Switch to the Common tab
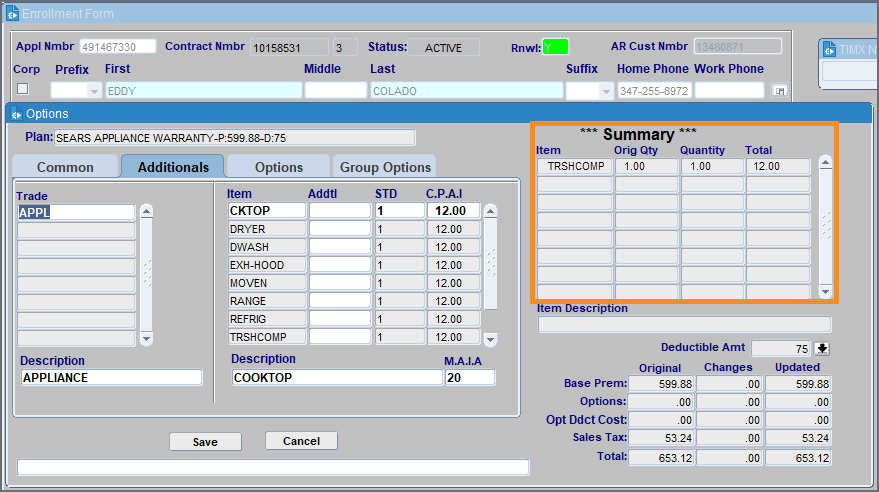 point(65,167)
